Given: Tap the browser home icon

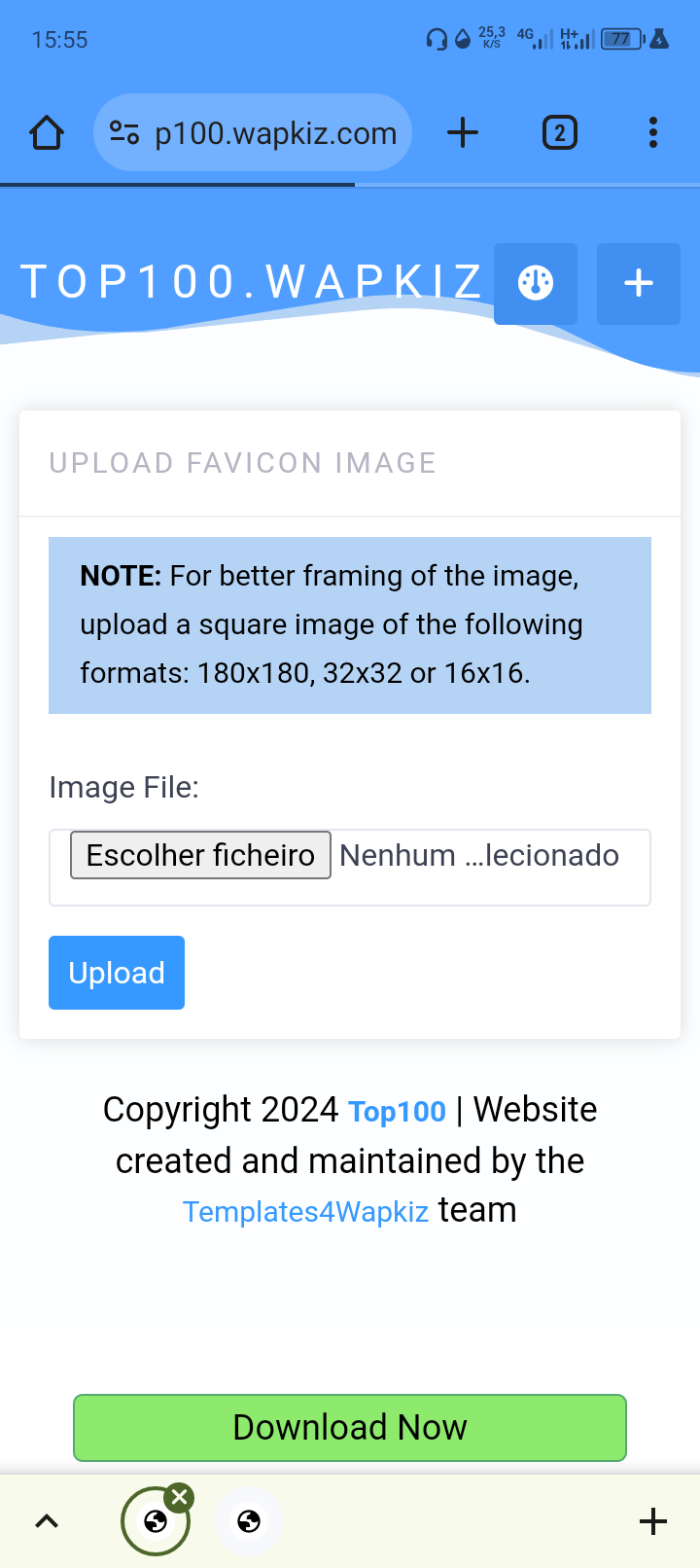Looking at the screenshot, I should pyautogui.click(x=47, y=132).
